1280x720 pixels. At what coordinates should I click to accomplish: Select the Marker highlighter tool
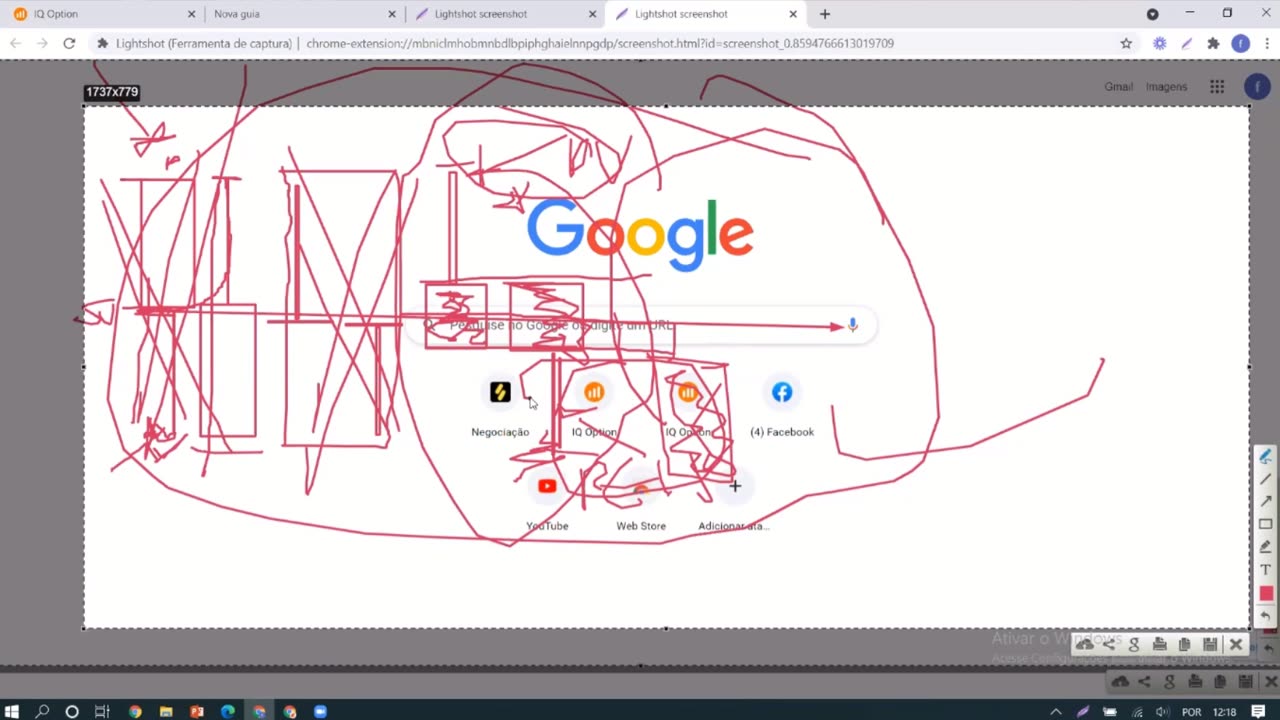[x=1265, y=547]
